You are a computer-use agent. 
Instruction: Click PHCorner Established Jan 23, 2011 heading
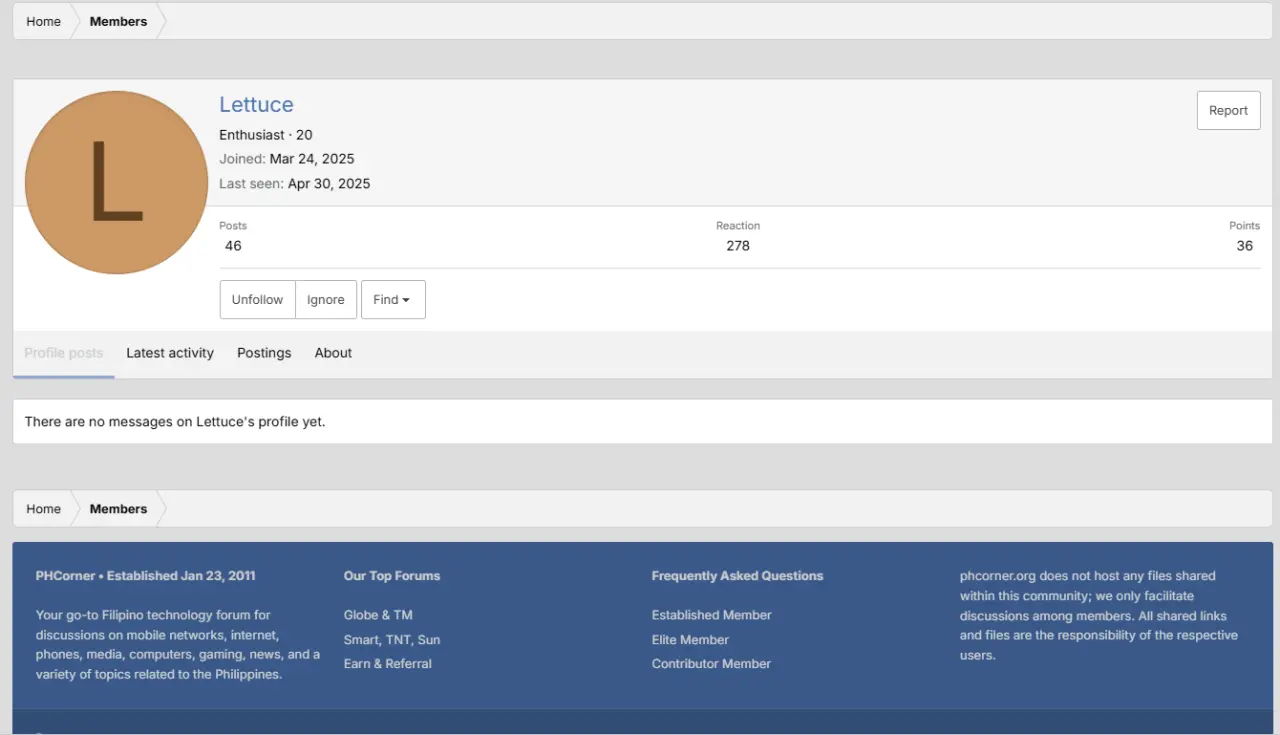point(146,576)
